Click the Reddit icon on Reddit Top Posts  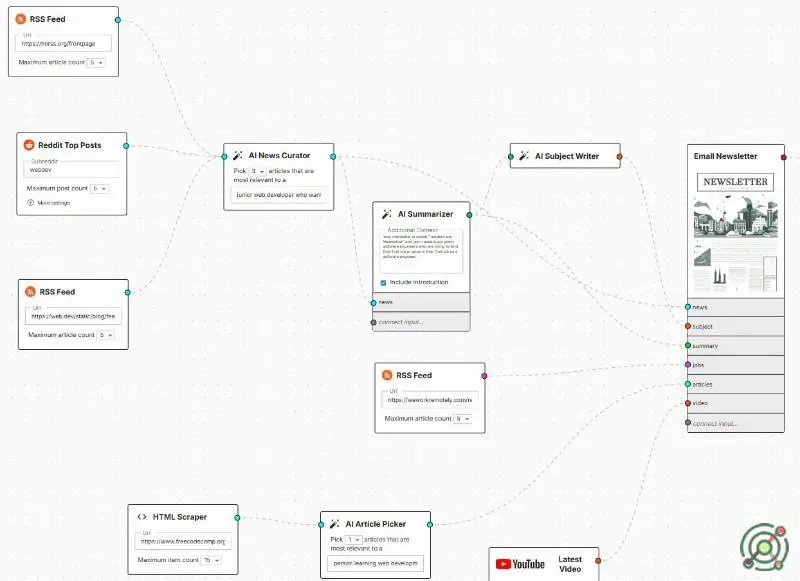pyautogui.click(x=30, y=145)
